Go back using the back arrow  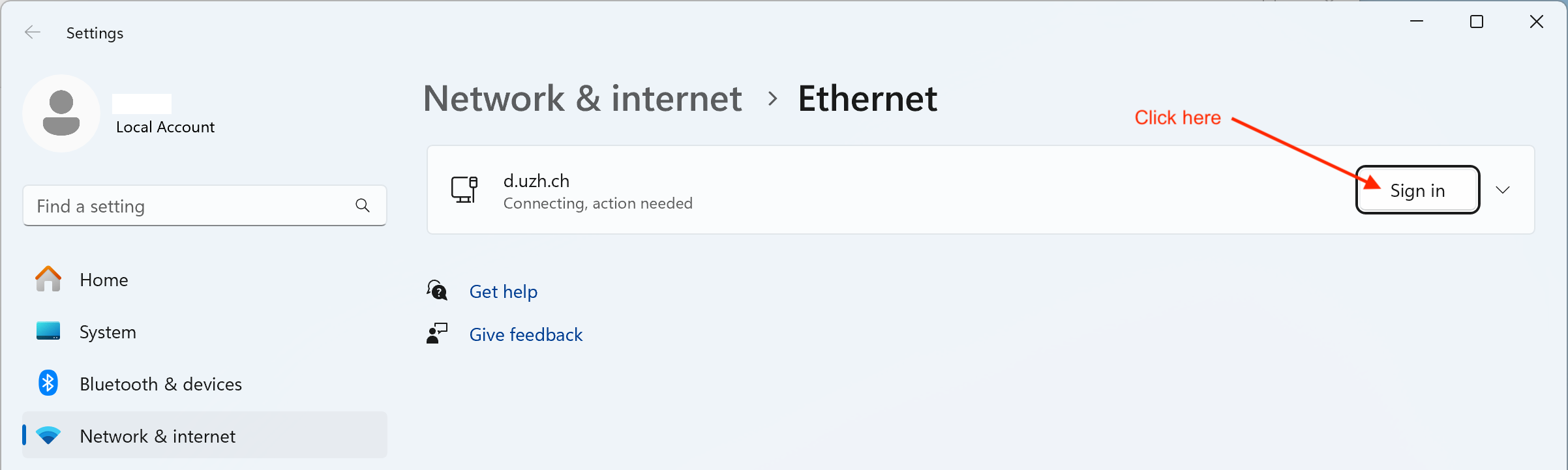pyautogui.click(x=32, y=33)
